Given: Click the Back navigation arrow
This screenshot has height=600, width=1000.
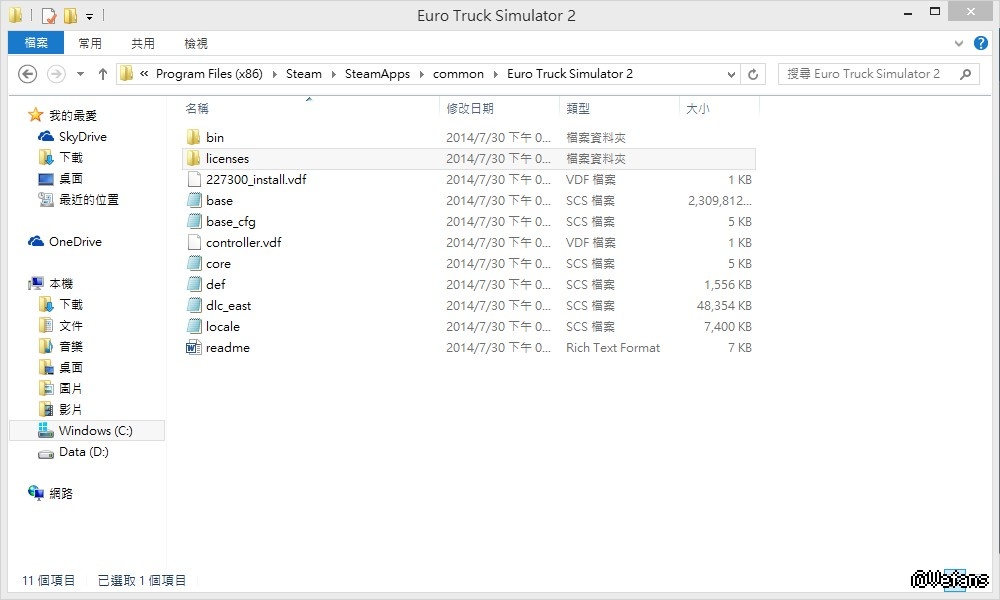Looking at the screenshot, I should coord(28,74).
